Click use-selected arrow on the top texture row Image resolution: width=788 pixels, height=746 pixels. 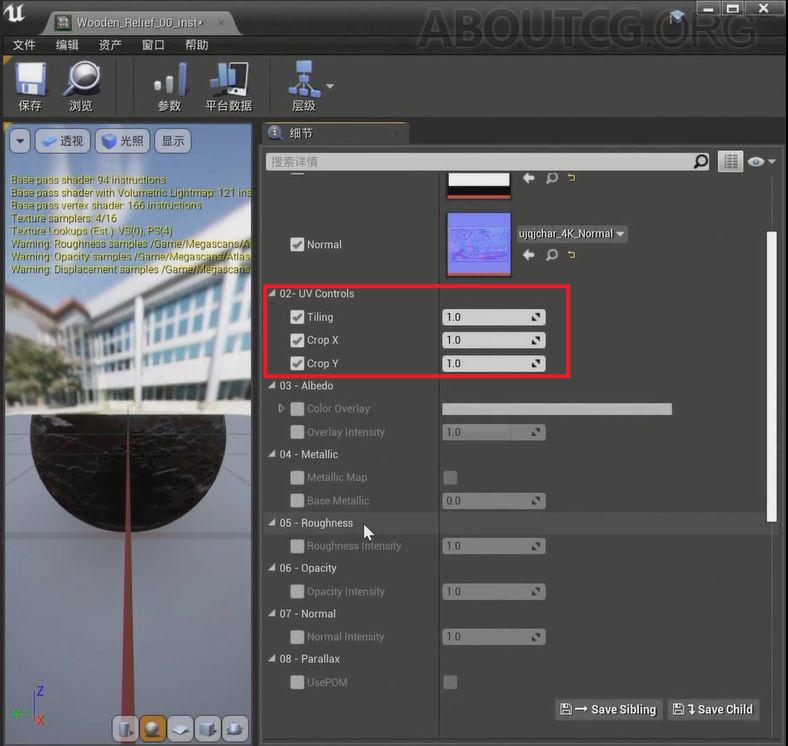[529, 177]
